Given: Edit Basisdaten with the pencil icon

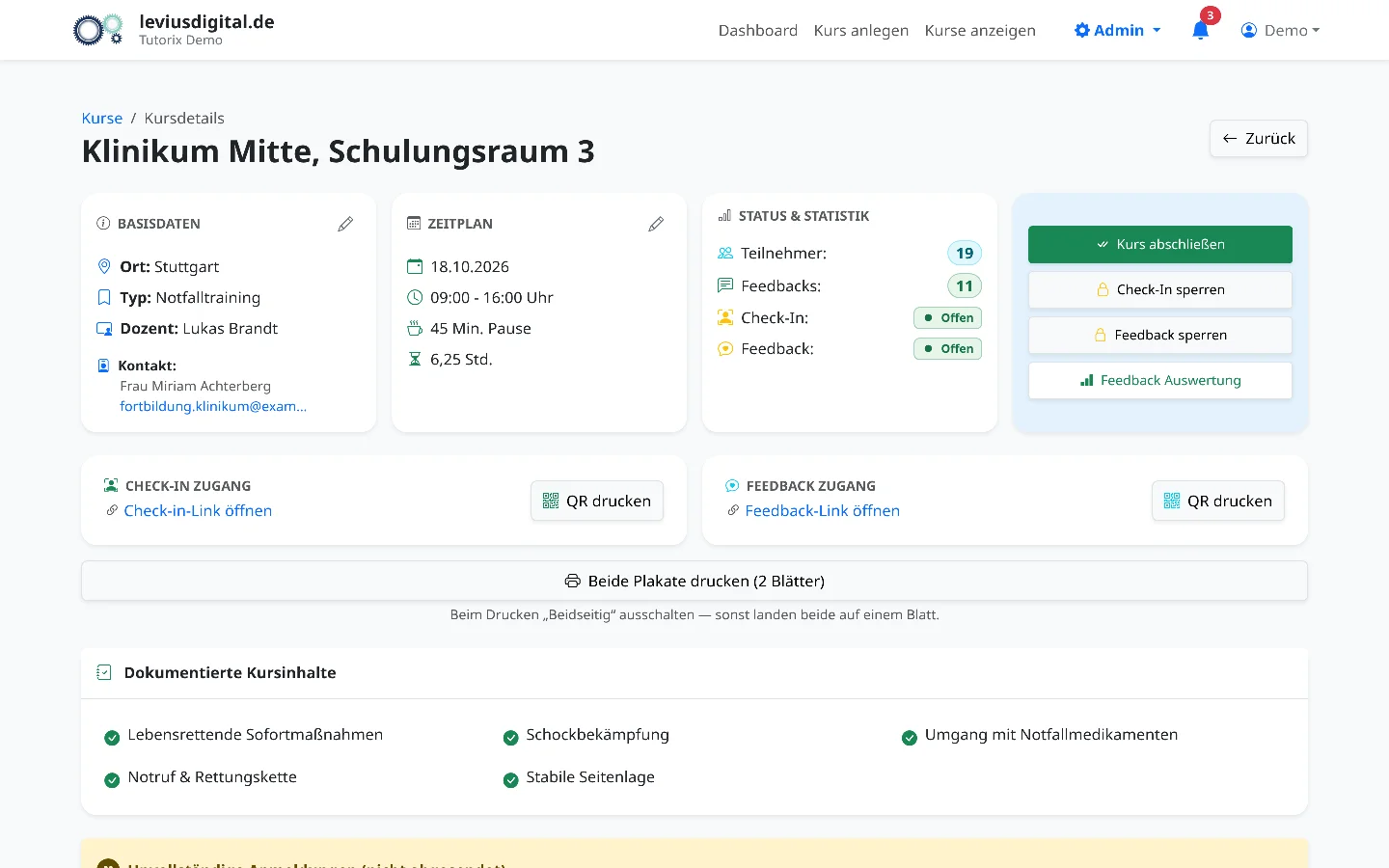Looking at the screenshot, I should pyautogui.click(x=345, y=224).
